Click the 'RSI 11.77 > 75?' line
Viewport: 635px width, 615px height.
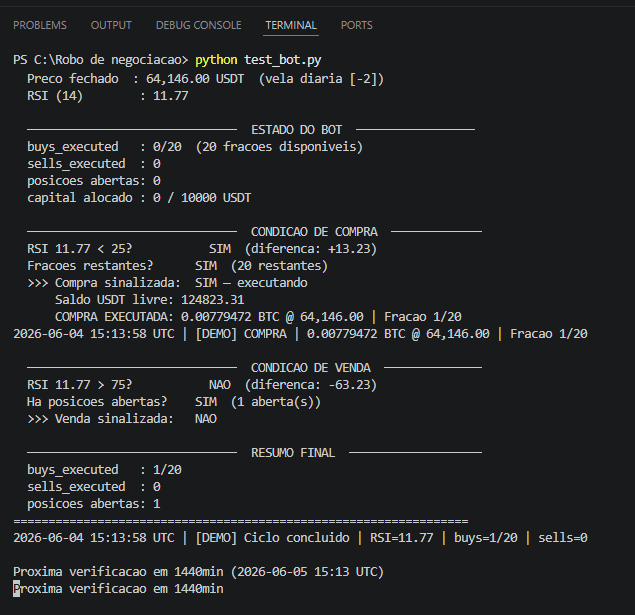tap(202, 385)
